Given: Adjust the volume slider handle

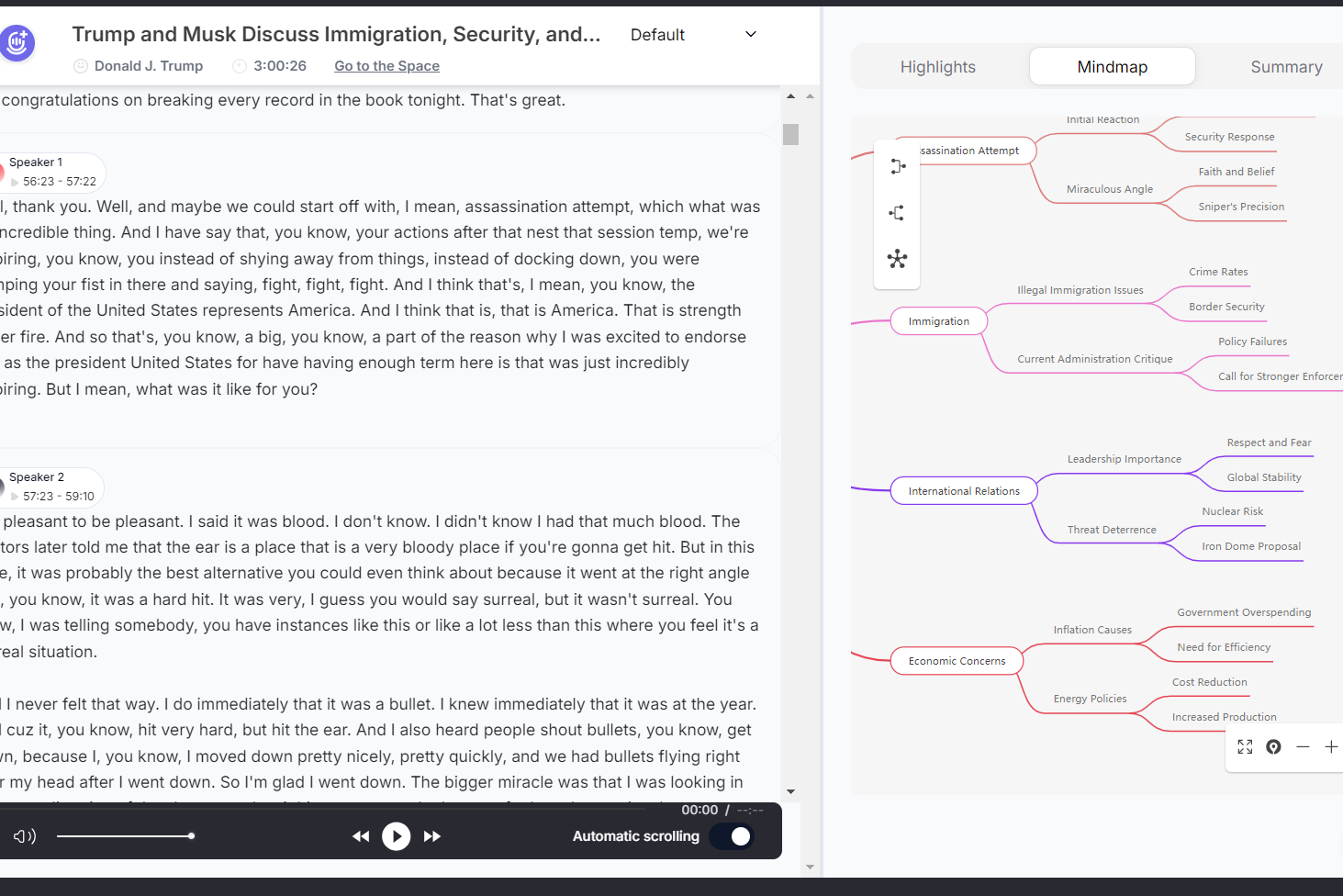Looking at the screenshot, I should click(191, 836).
